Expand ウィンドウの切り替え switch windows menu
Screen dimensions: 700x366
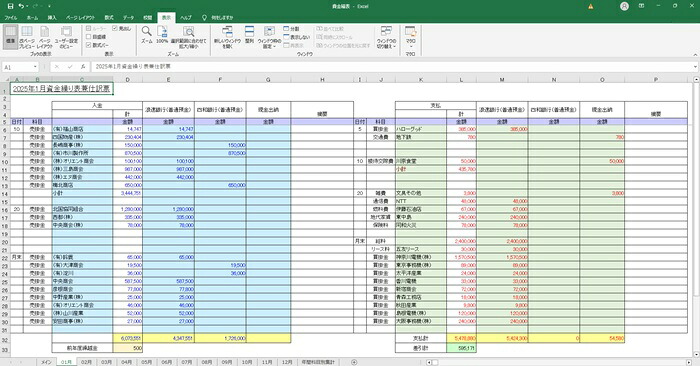(386, 37)
